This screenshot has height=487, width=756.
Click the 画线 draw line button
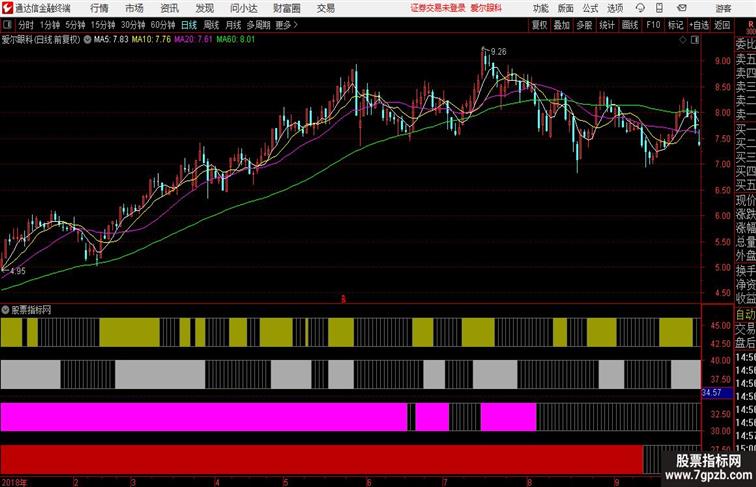630,25
